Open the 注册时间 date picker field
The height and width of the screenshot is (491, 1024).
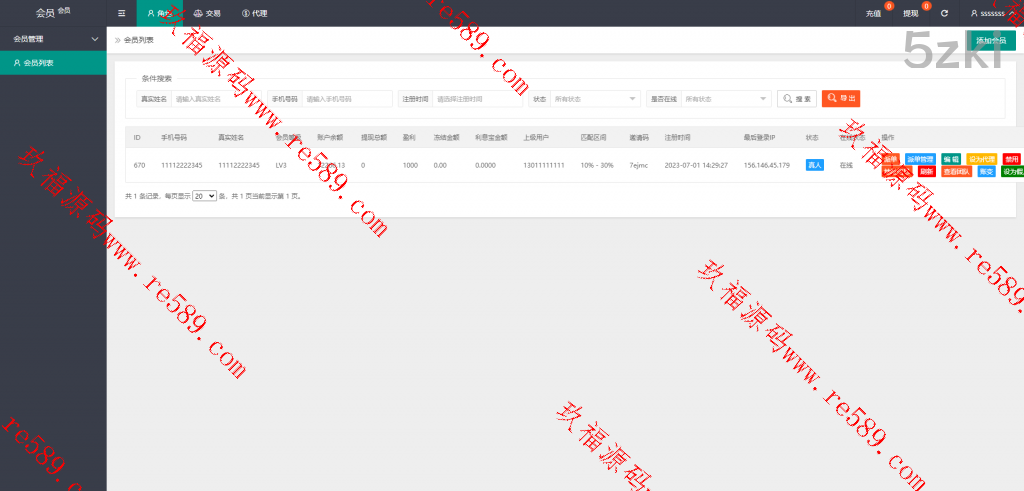pos(477,99)
